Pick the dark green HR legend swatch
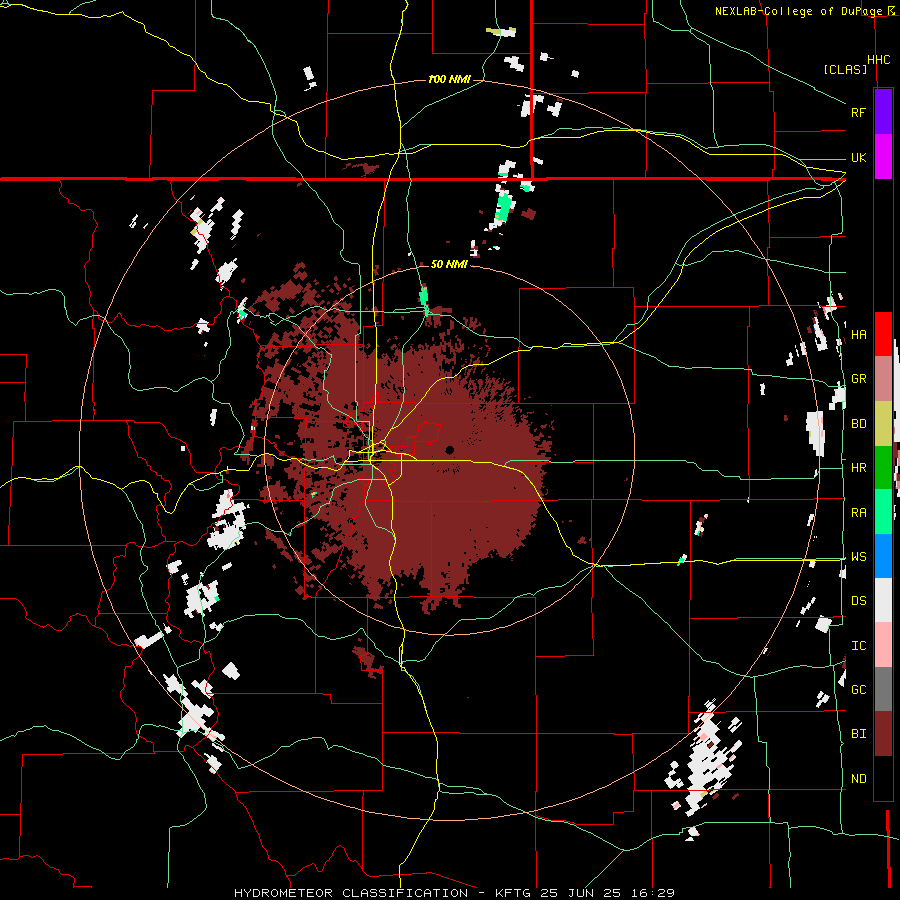 [x=883, y=467]
